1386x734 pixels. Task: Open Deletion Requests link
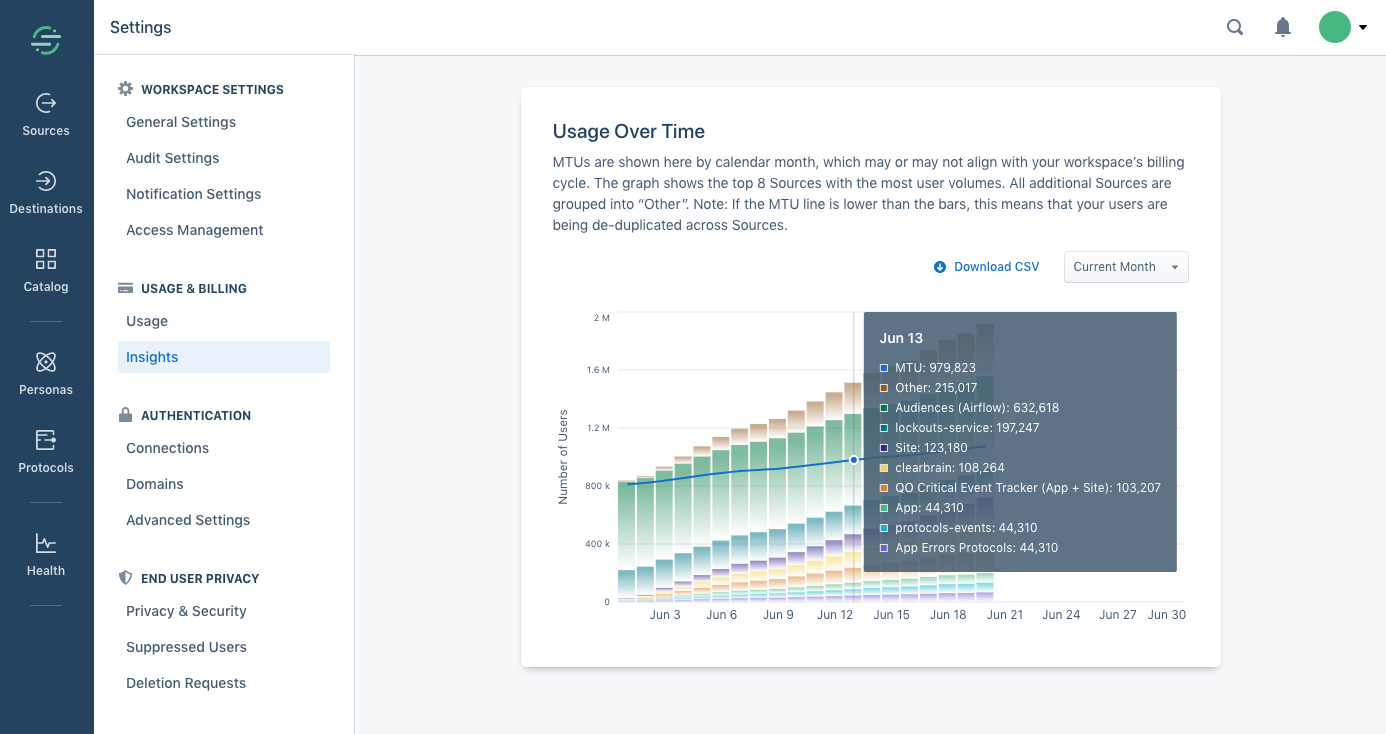coord(186,683)
